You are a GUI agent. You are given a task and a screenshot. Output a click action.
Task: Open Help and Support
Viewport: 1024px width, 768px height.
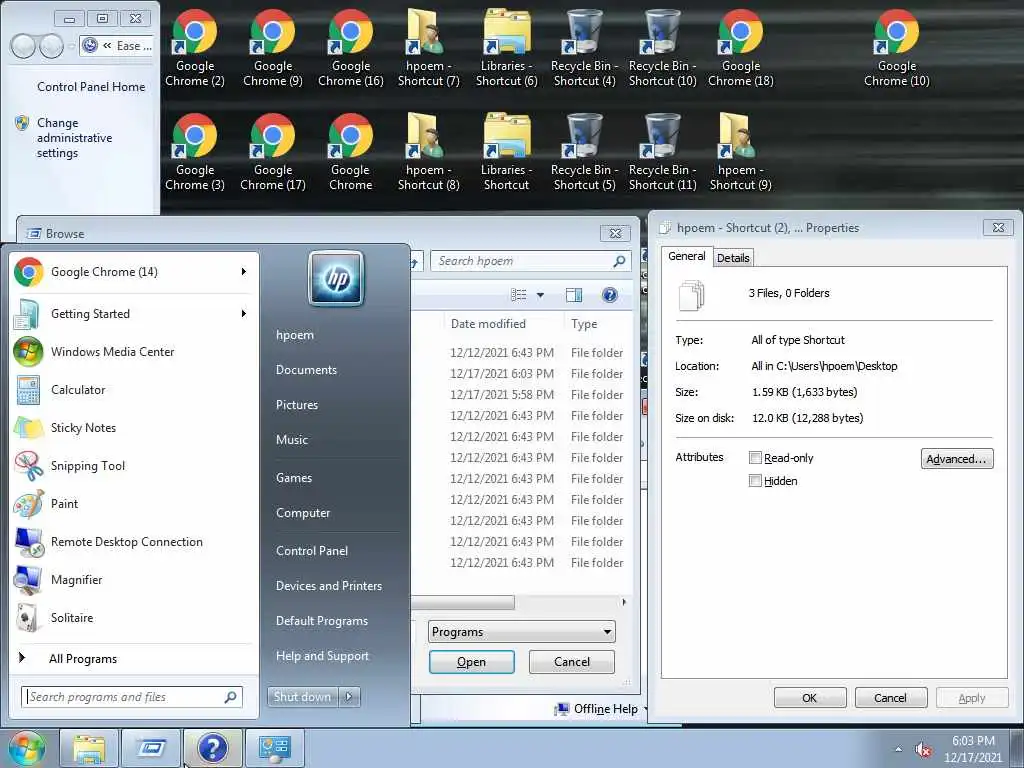[x=322, y=656]
